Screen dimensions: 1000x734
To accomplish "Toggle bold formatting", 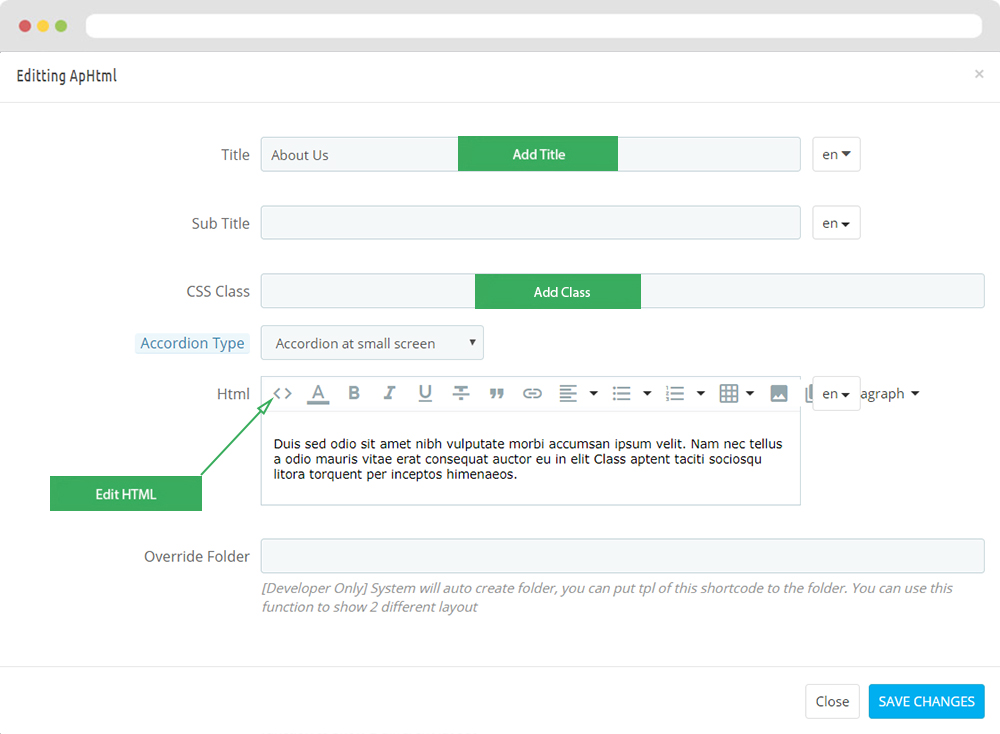I will pos(354,394).
